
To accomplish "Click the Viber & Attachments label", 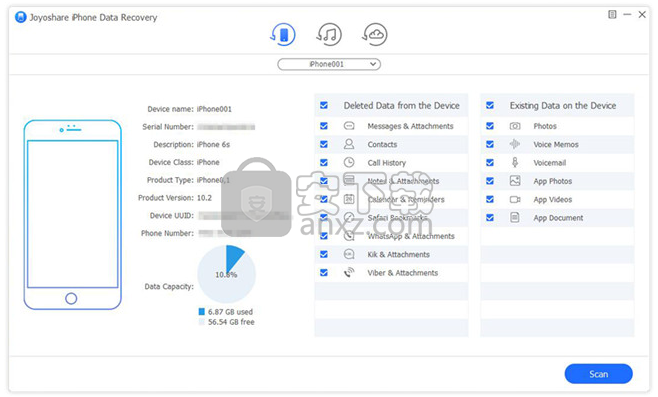I will coord(402,273).
